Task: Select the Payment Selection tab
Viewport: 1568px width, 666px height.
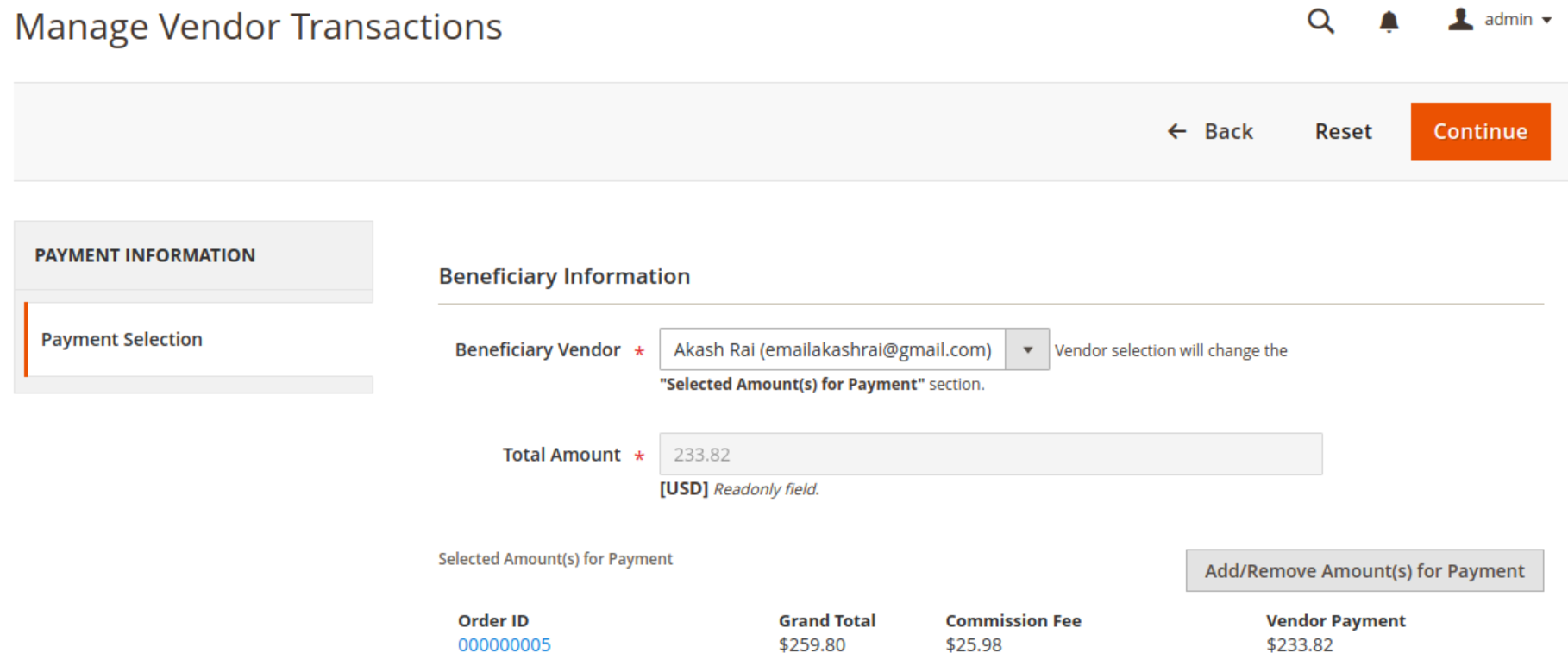Action: (x=122, y=339)
